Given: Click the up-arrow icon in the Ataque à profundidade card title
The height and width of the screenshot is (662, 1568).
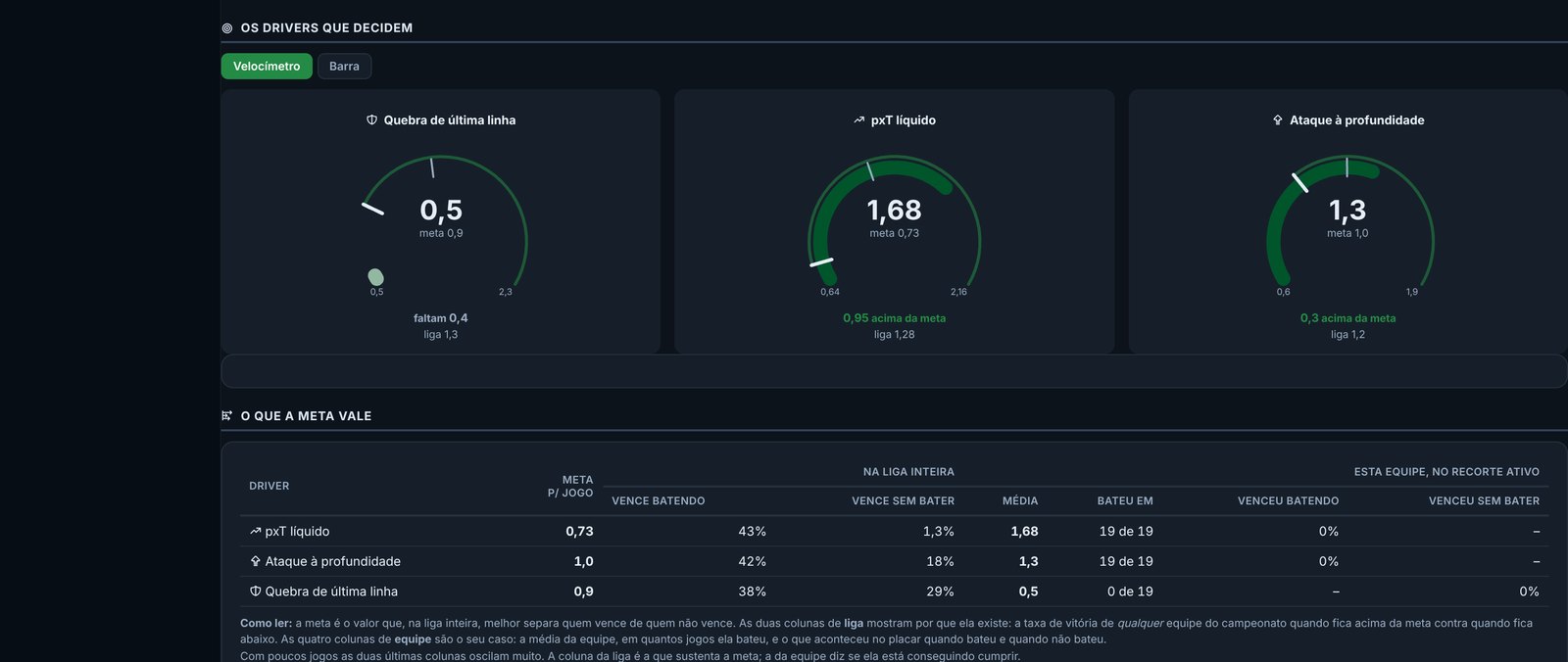Looking at the screenshot, I should (1278, 120).
